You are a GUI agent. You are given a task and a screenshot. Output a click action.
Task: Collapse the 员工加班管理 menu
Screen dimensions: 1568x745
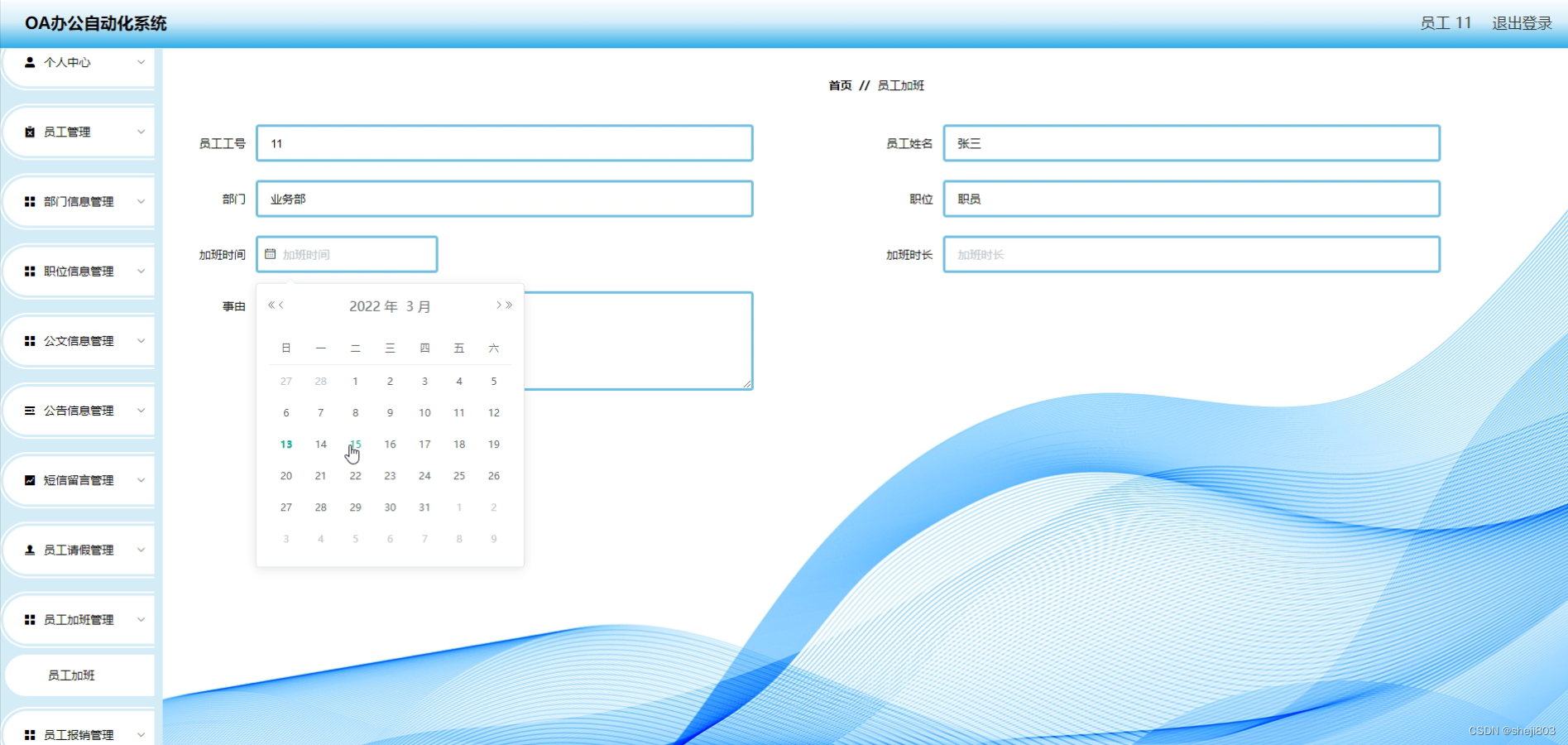click(x=79, y=619)
